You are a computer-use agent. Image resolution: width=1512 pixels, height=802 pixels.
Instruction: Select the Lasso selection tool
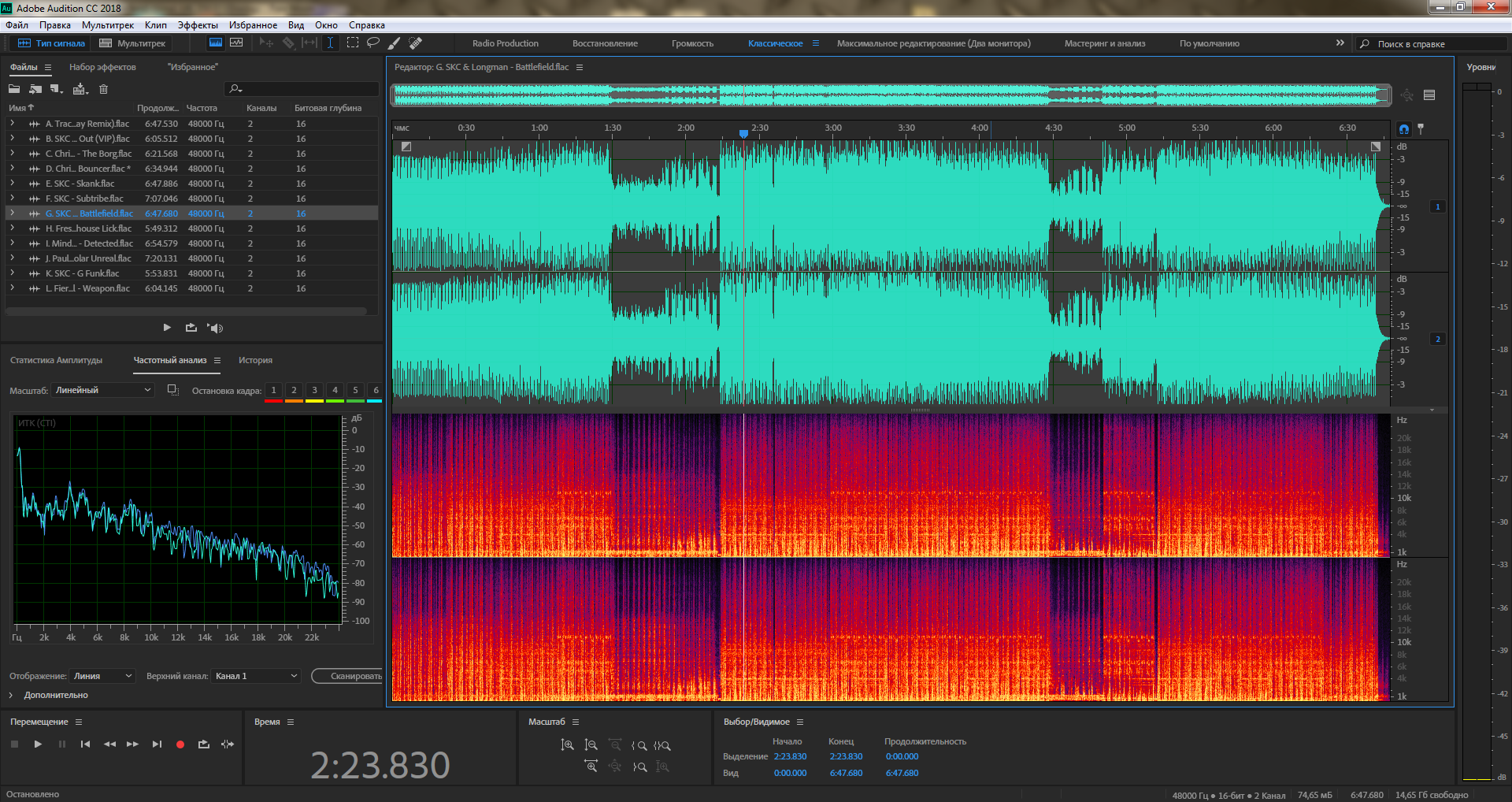click(373, 43)
